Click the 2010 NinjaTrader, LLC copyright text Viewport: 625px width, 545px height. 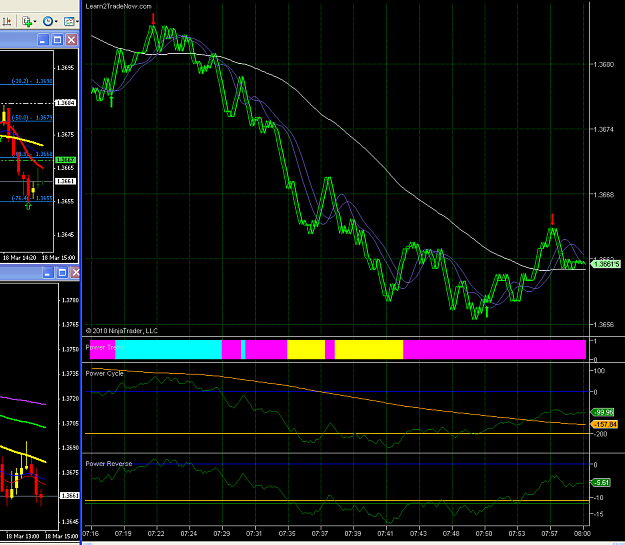tap(122, 331)
